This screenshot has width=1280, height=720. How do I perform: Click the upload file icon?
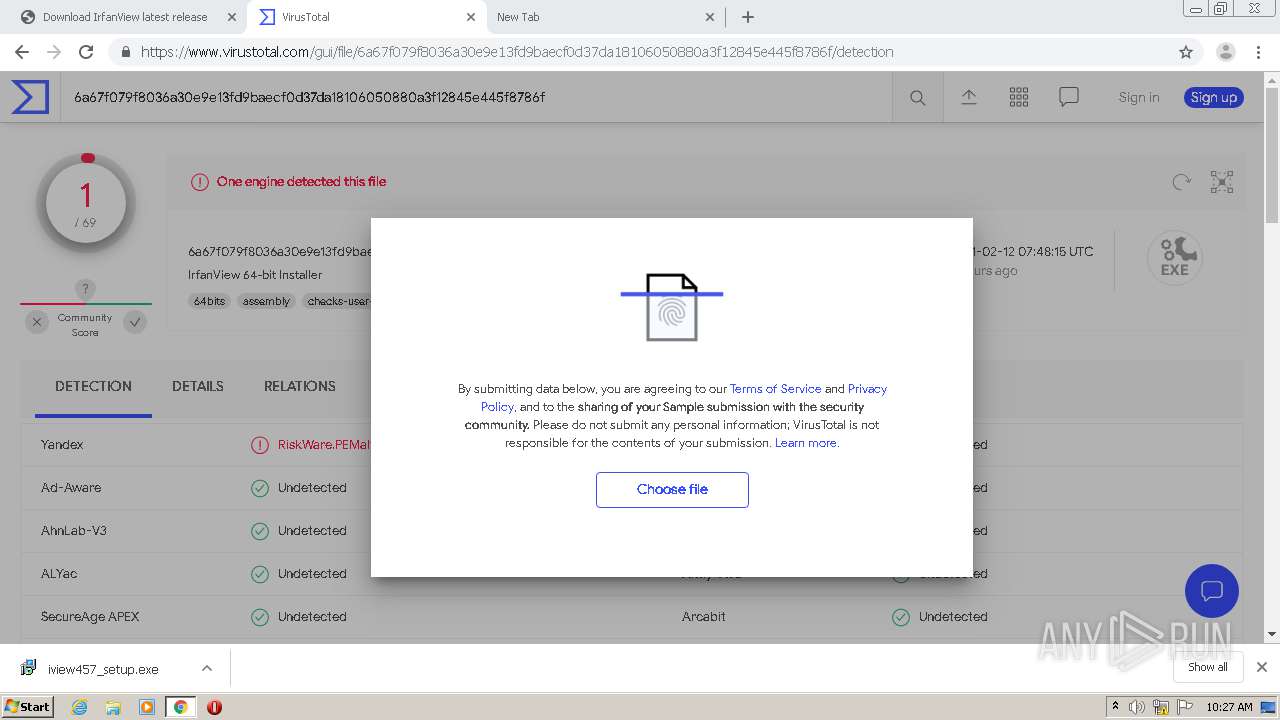[x=968, y=97]
